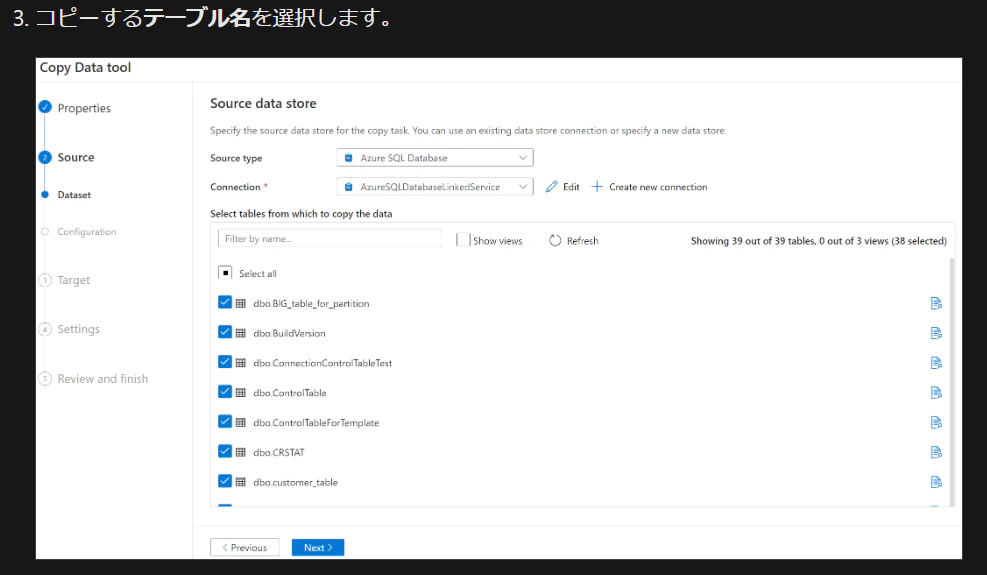Click Create new connection link
The height and width of the screenshot is (575, 987).
point(658,187)
